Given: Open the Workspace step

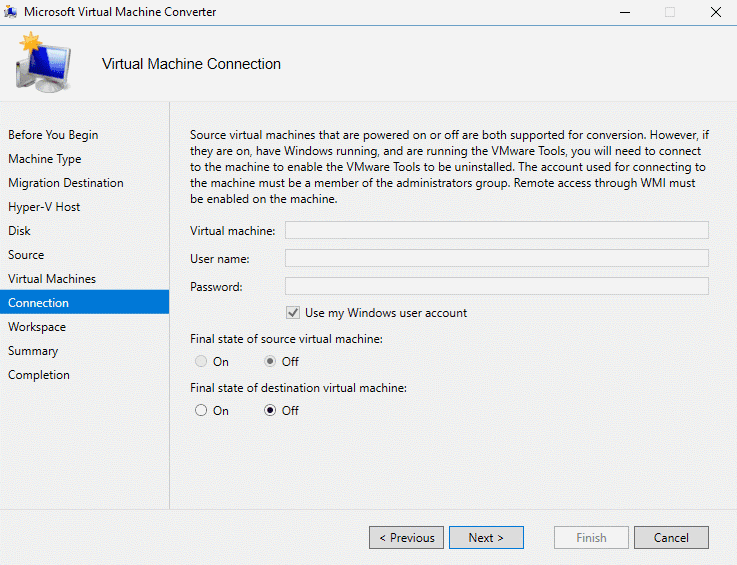Looking at the screenshot, I should (x=37, y=327).
